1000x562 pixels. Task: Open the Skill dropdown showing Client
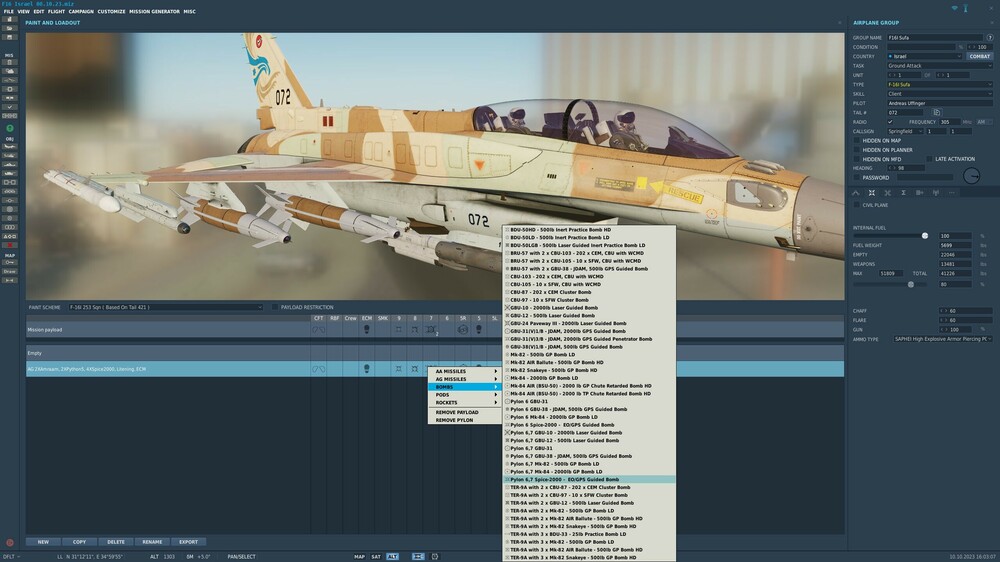(939, 94)
